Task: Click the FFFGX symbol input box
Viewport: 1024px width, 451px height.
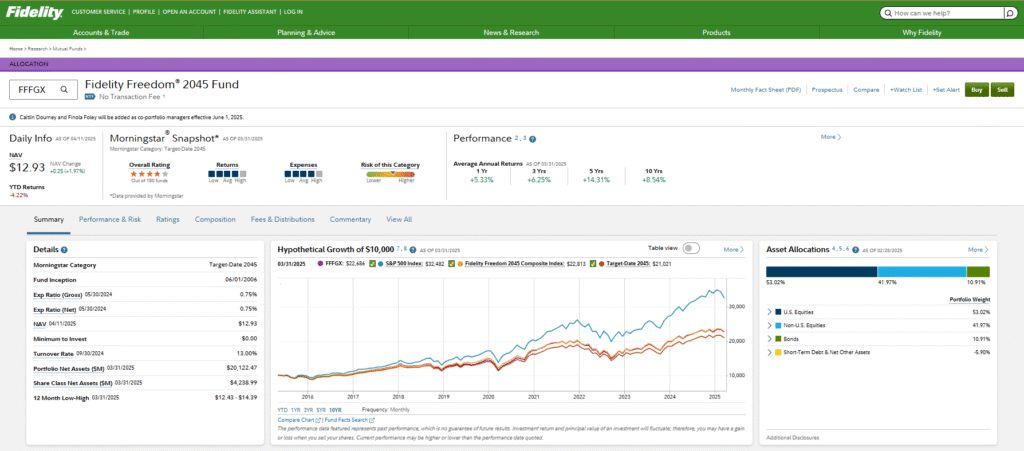Action: [44, 90]
